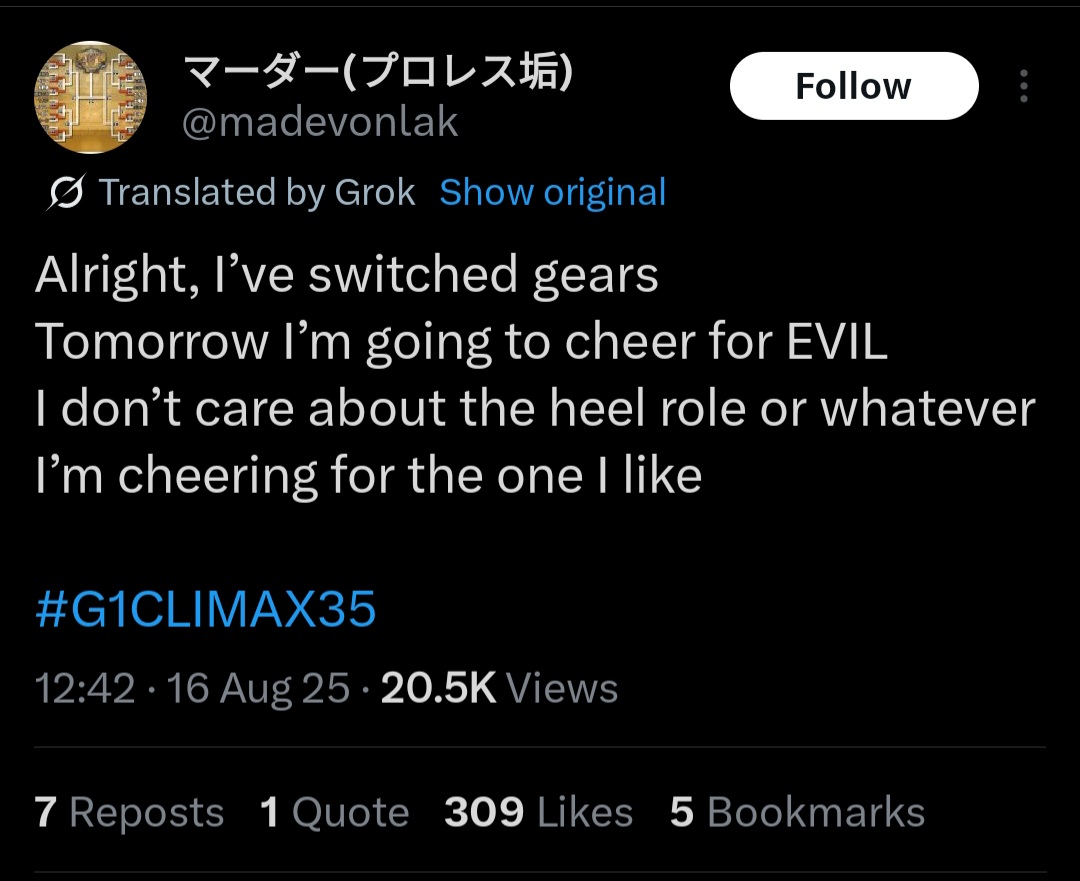Image resolution: width=1080 pixels, height=881 pixels.
Task: View the 7 Reposts list
Action: click(129, 812)
